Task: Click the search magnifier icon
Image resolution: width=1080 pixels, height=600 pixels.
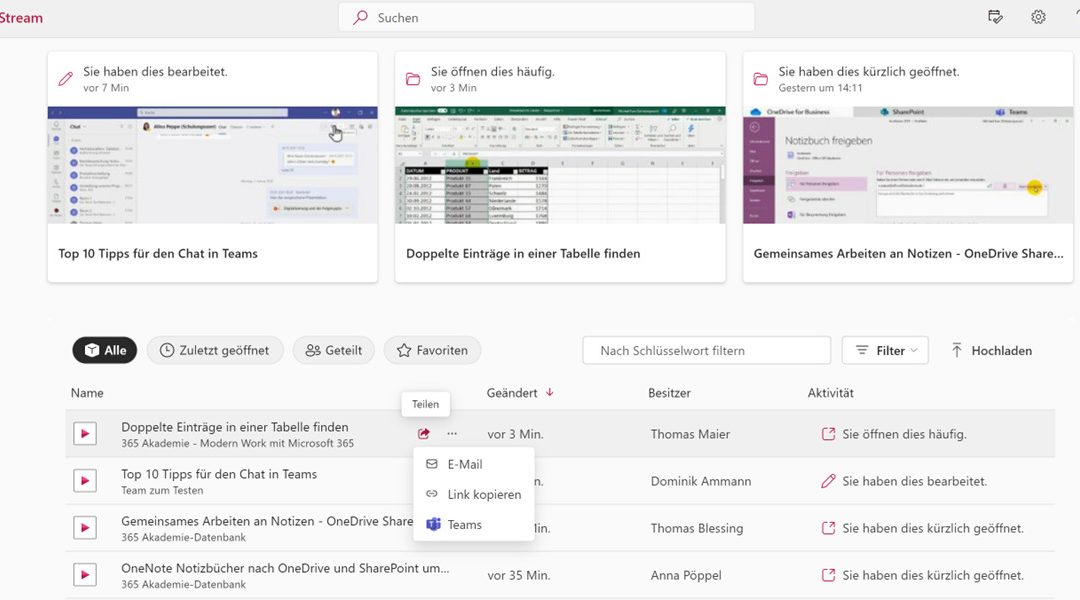Action: pyautogui.click(x=360, y=18)
